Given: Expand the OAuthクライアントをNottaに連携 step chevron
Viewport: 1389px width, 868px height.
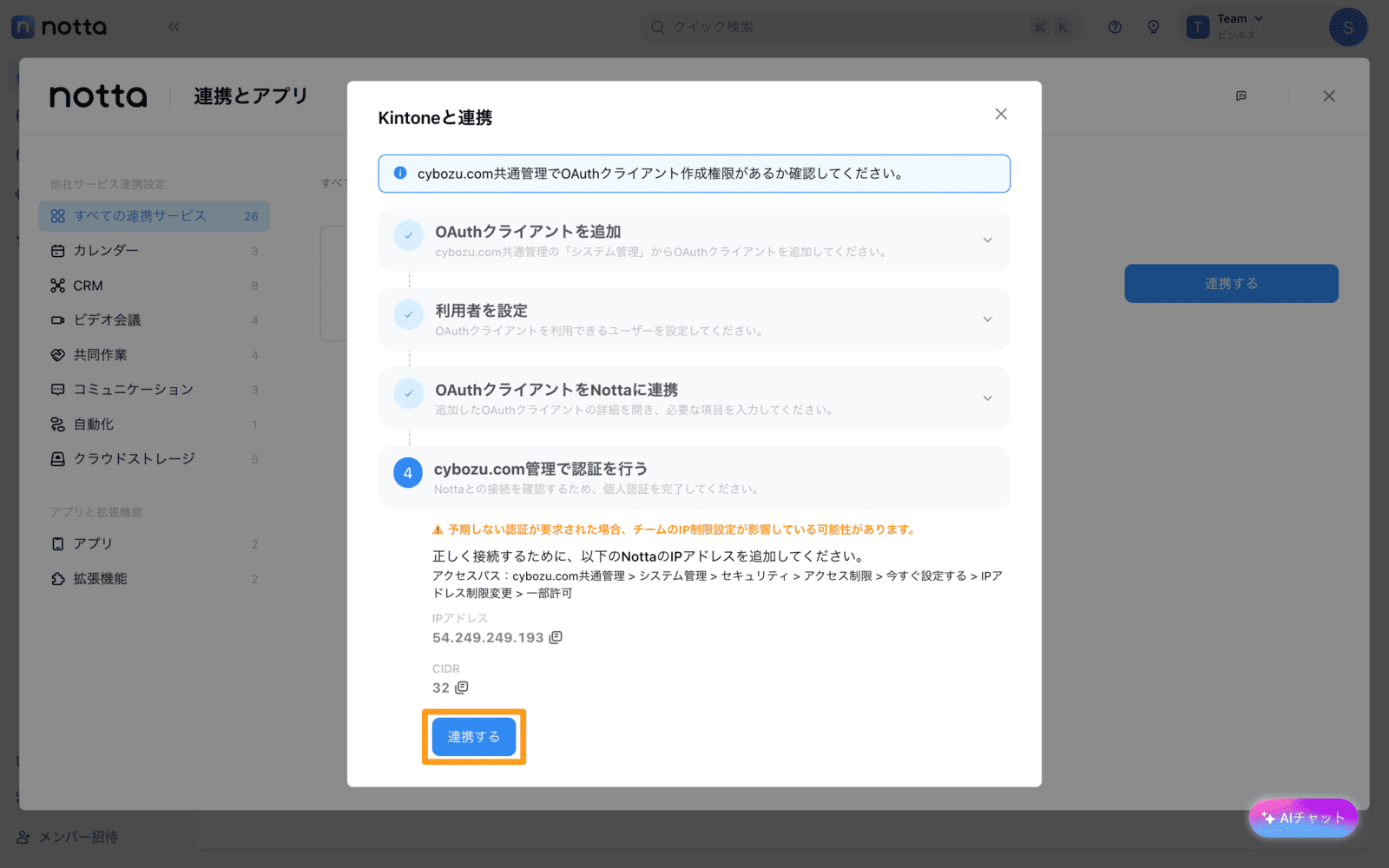Looking at the screenshot, I should pyautogui.click(x=987, y=398).
